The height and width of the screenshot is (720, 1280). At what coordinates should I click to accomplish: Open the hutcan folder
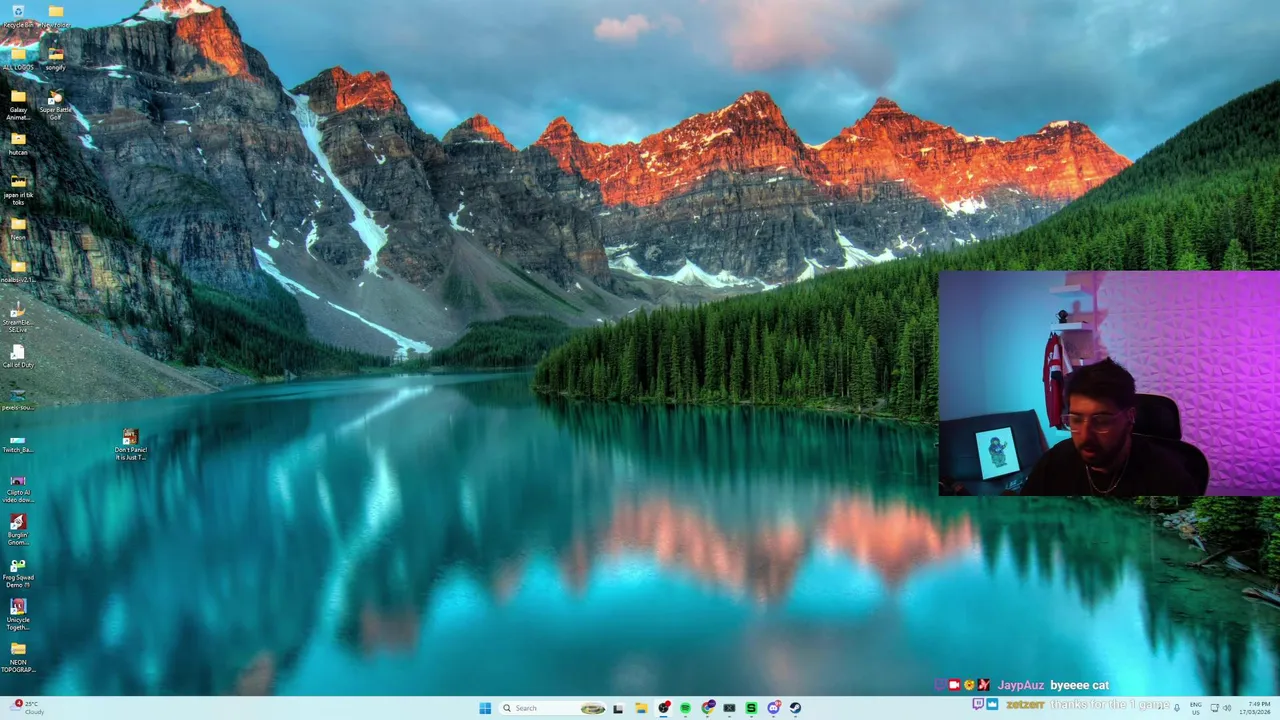18,143
